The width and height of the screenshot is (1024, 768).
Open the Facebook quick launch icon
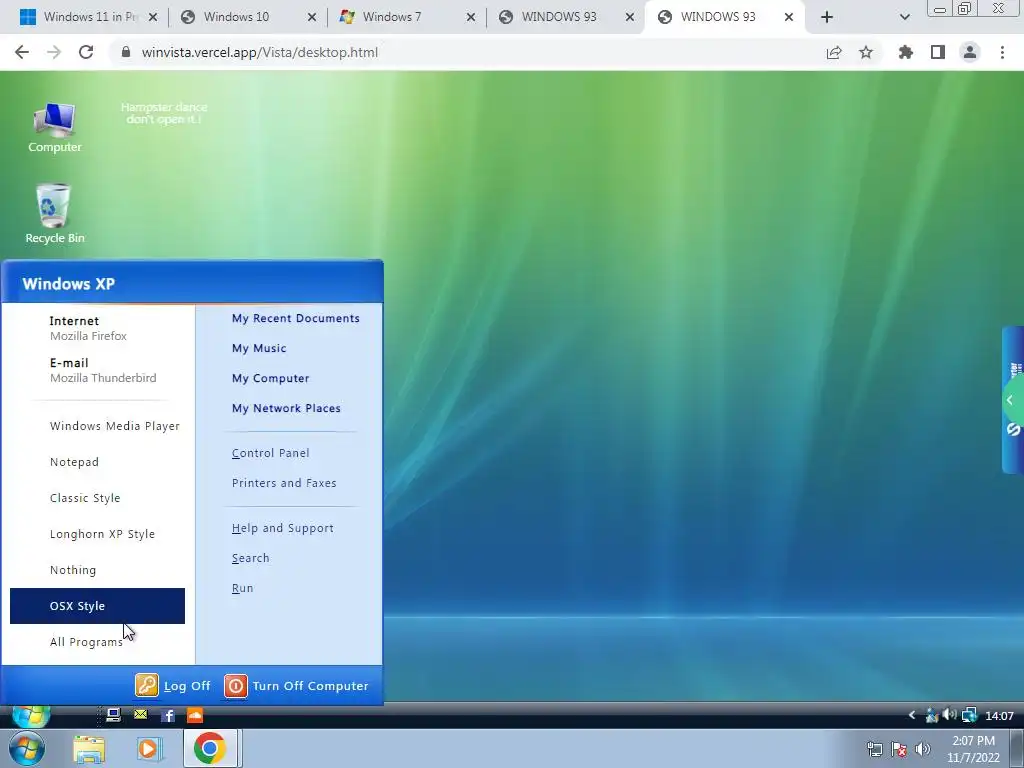tap(168, 716)
